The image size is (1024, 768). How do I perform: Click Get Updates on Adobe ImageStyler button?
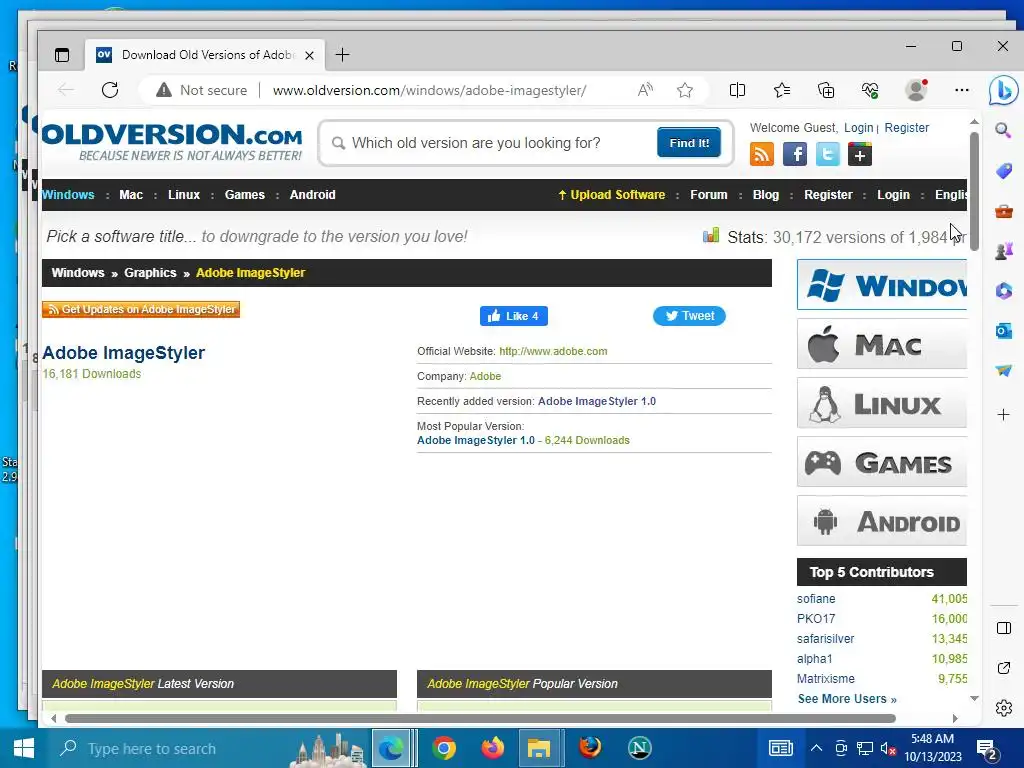pos(141,310)
